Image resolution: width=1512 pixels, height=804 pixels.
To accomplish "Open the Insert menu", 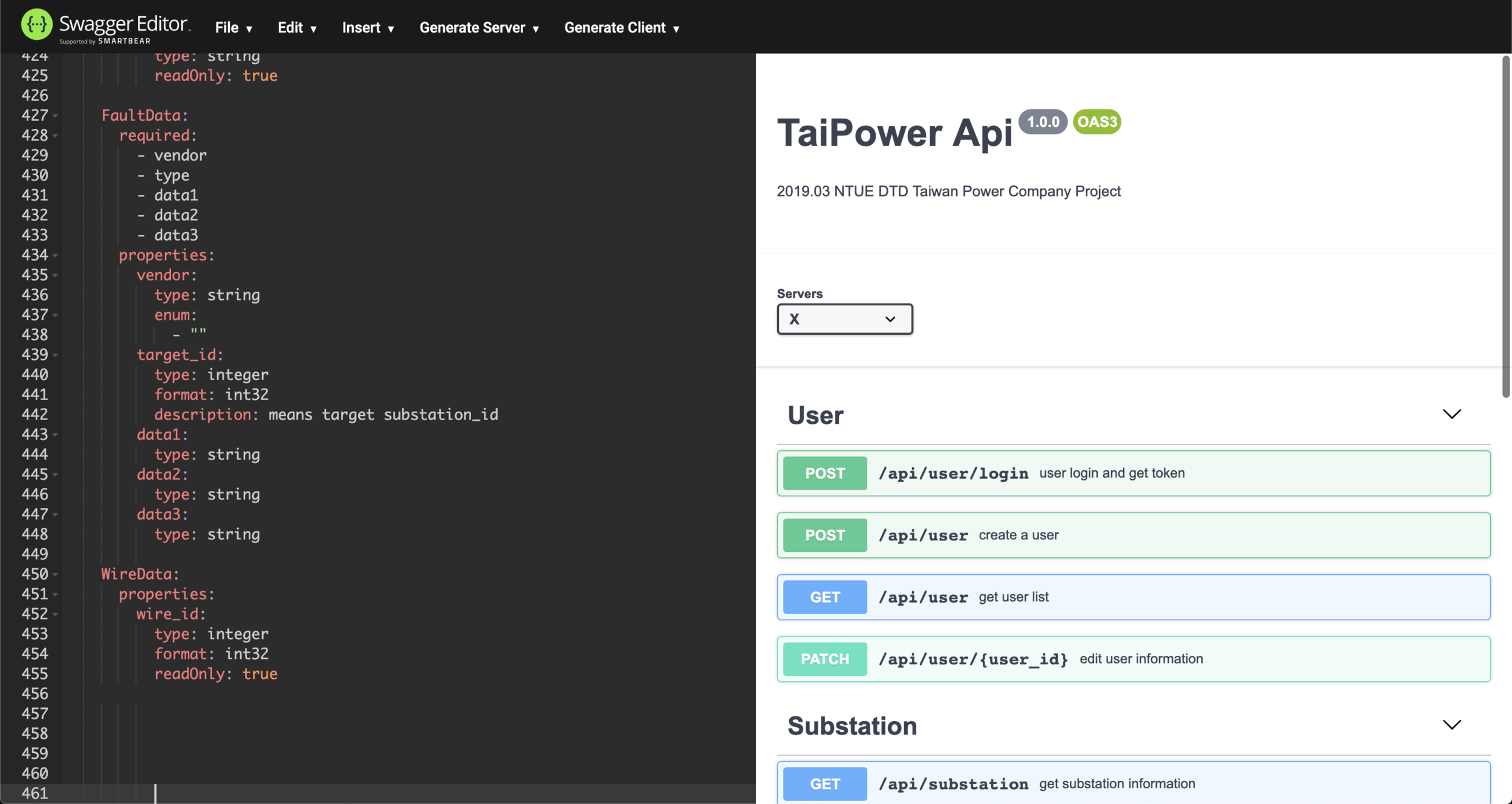I will pos(368,28).
